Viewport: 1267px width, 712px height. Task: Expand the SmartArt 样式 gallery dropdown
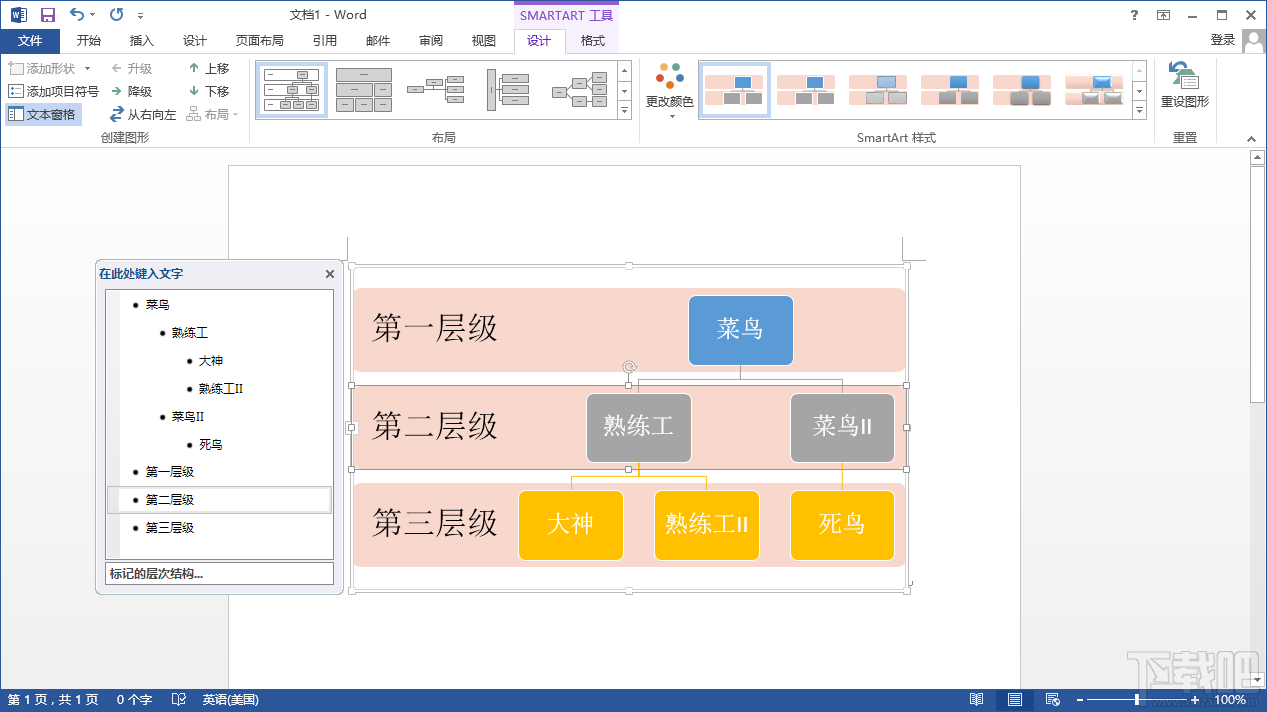1139,111
